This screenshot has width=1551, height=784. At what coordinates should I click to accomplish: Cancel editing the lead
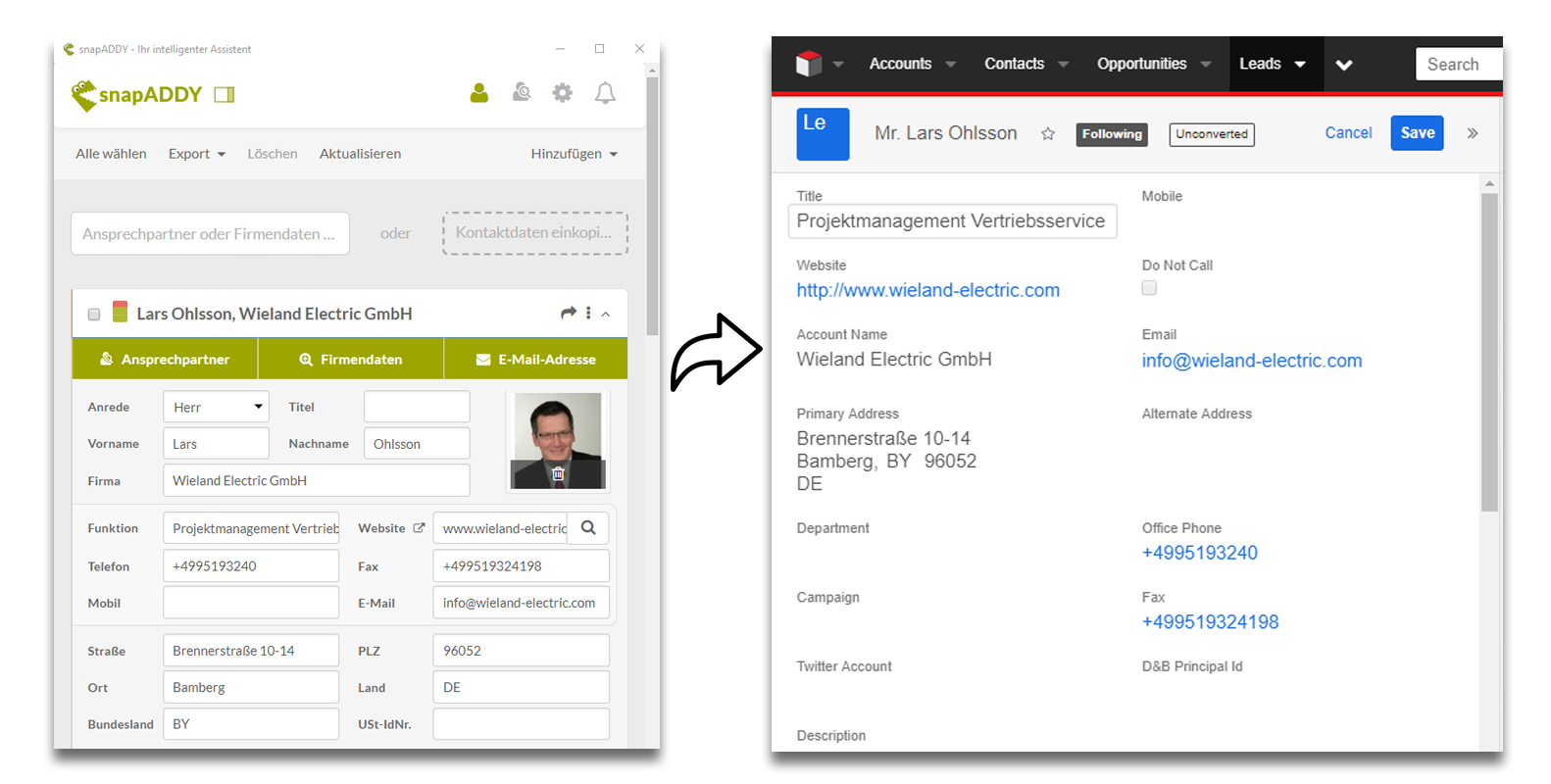(x=1348, y=133)
